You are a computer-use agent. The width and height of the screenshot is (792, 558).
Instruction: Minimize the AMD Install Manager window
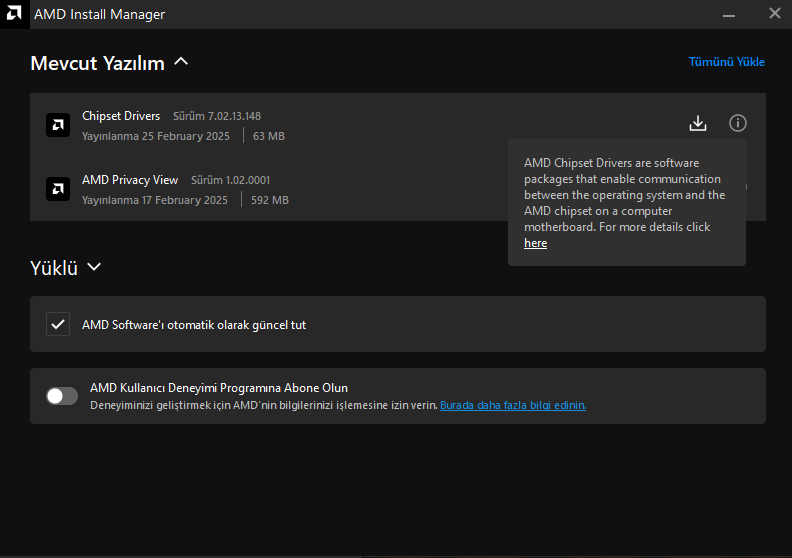pyautogui.click(x=728, y=15)
